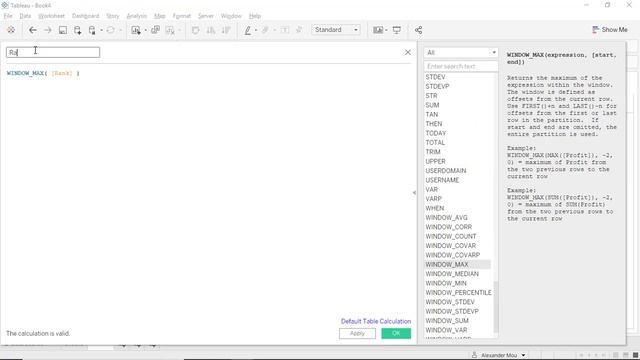Open the Story menu
640x360 pixels.
pos(113,16)
